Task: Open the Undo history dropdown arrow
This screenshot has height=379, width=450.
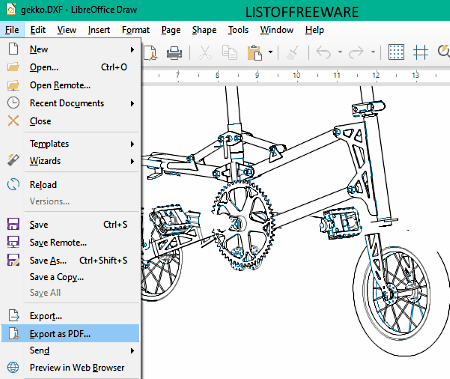Action: pyautogui.click(x=340, y=52)
